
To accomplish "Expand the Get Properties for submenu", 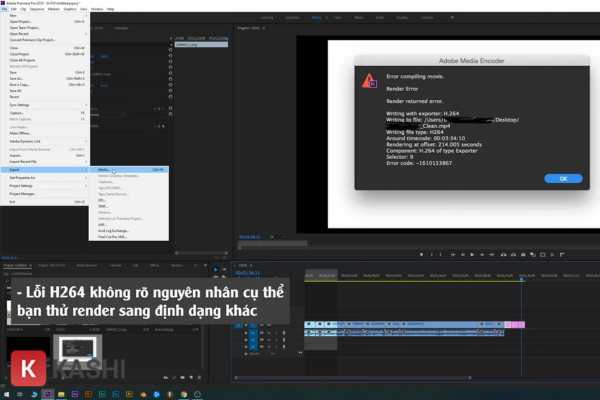I will click(x=45, y=178).
